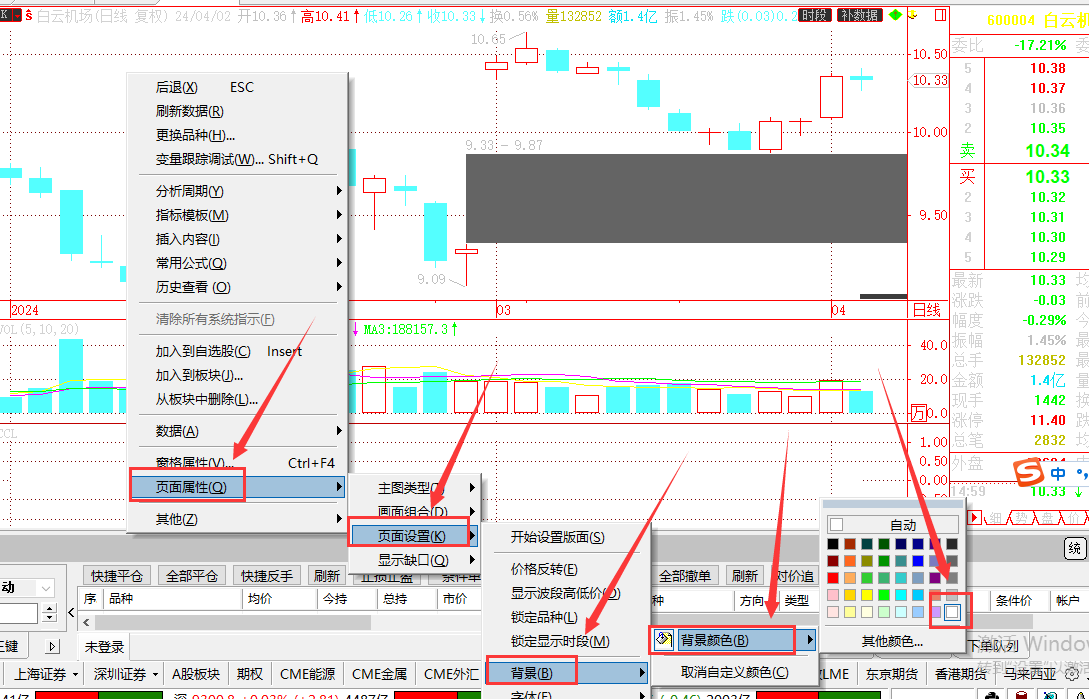The width and height of the screenshot is (1089, 699).
Task: Expand 分析周期(Y) submenu
Action: point(238,191)
